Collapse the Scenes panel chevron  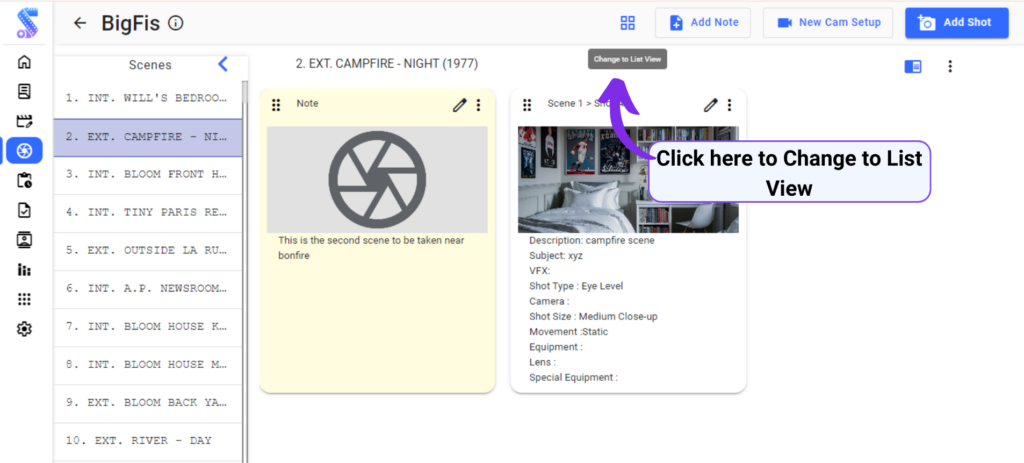(x=223, y=64)
